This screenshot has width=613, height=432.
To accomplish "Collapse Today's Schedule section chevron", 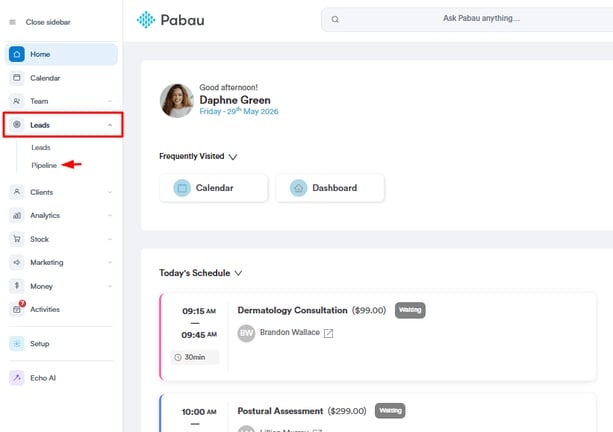I will 238,273.
